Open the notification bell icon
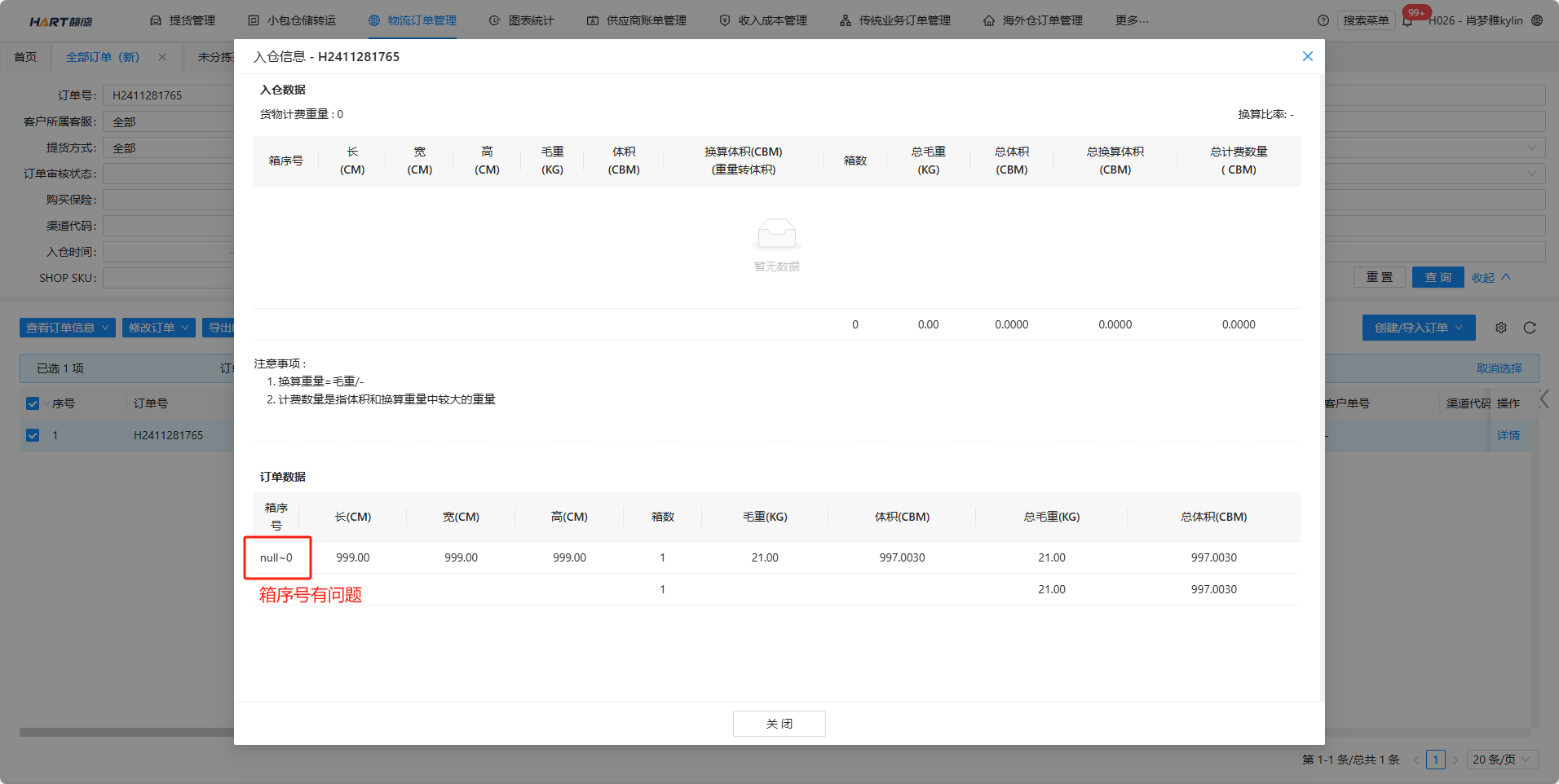Image resolution: width=1559 pixels, height=784 pixels. [x=1407, y=21]
